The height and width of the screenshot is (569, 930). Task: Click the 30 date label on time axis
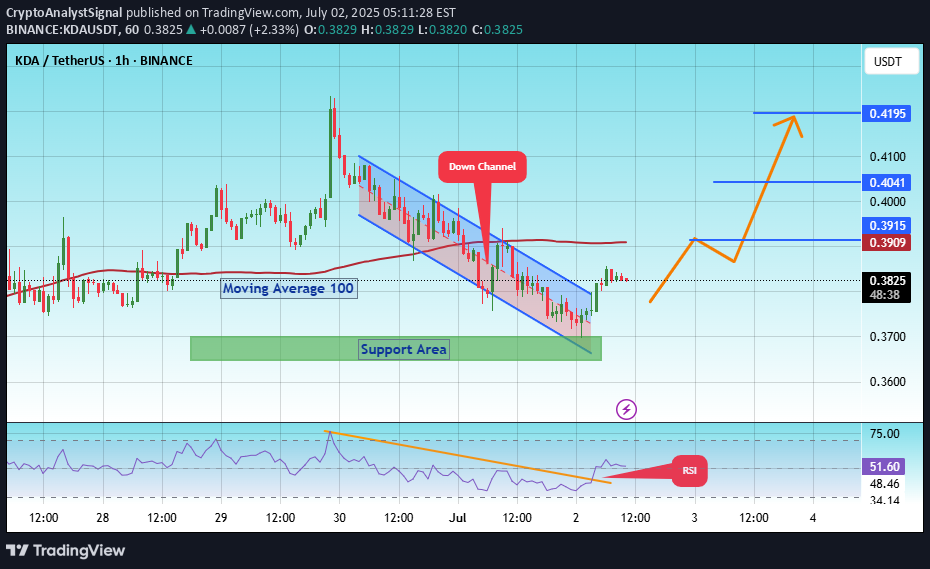[x=339, y=518]
